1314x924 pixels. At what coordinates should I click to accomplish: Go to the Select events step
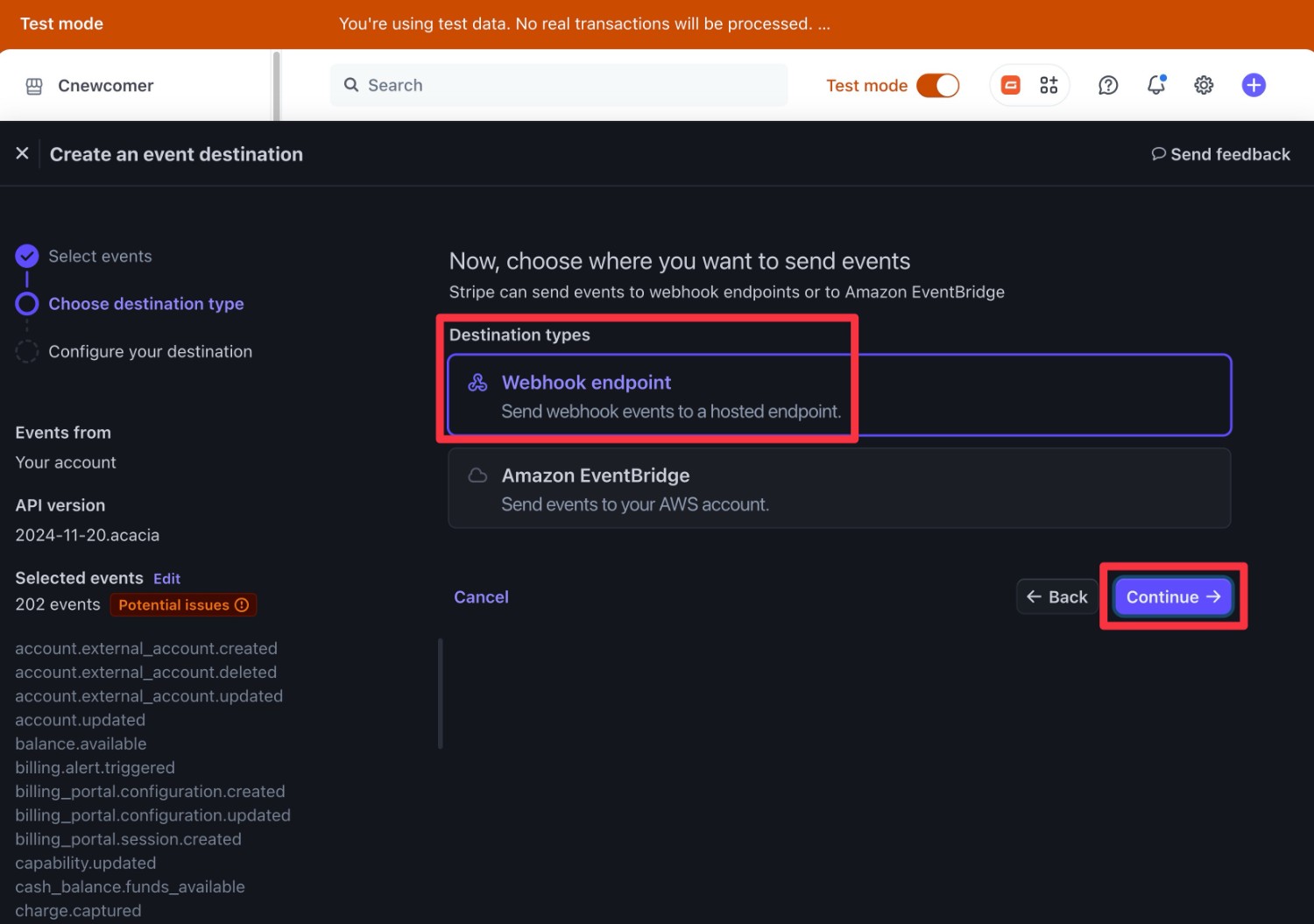[x=100, y=257]
